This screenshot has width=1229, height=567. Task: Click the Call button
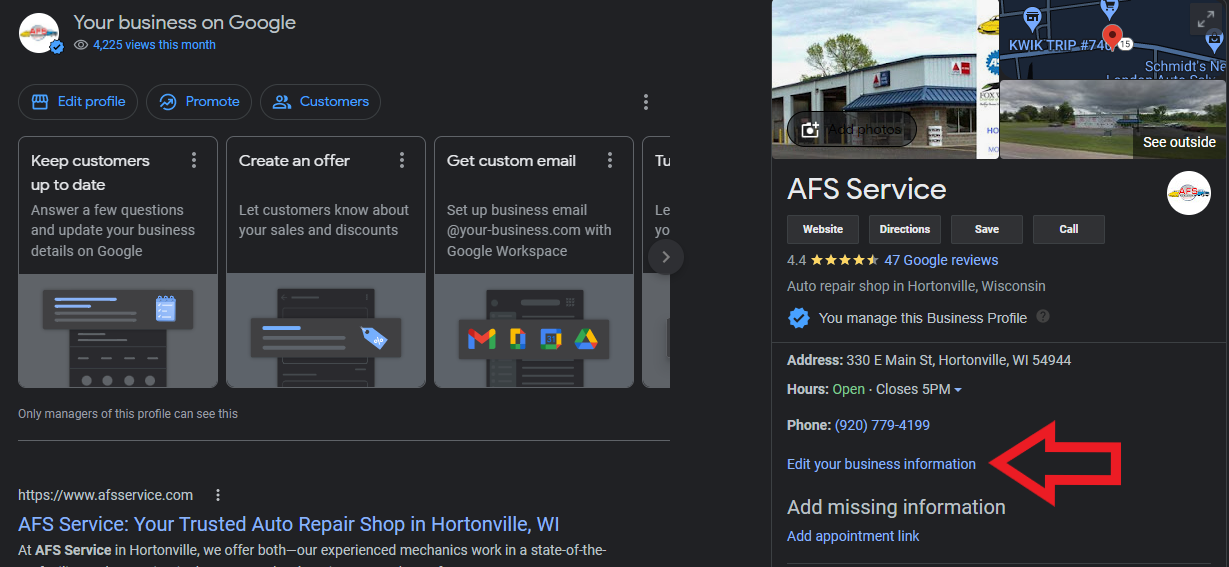(x=1069, y=229)
